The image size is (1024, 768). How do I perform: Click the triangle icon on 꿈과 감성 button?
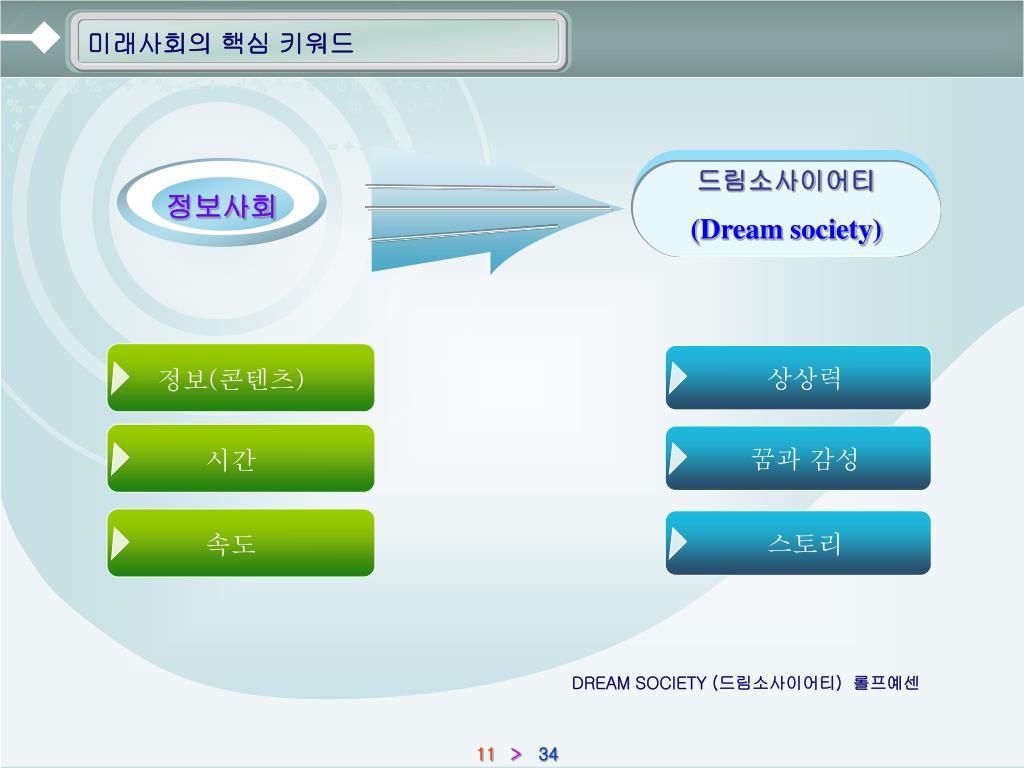point(678,458)
